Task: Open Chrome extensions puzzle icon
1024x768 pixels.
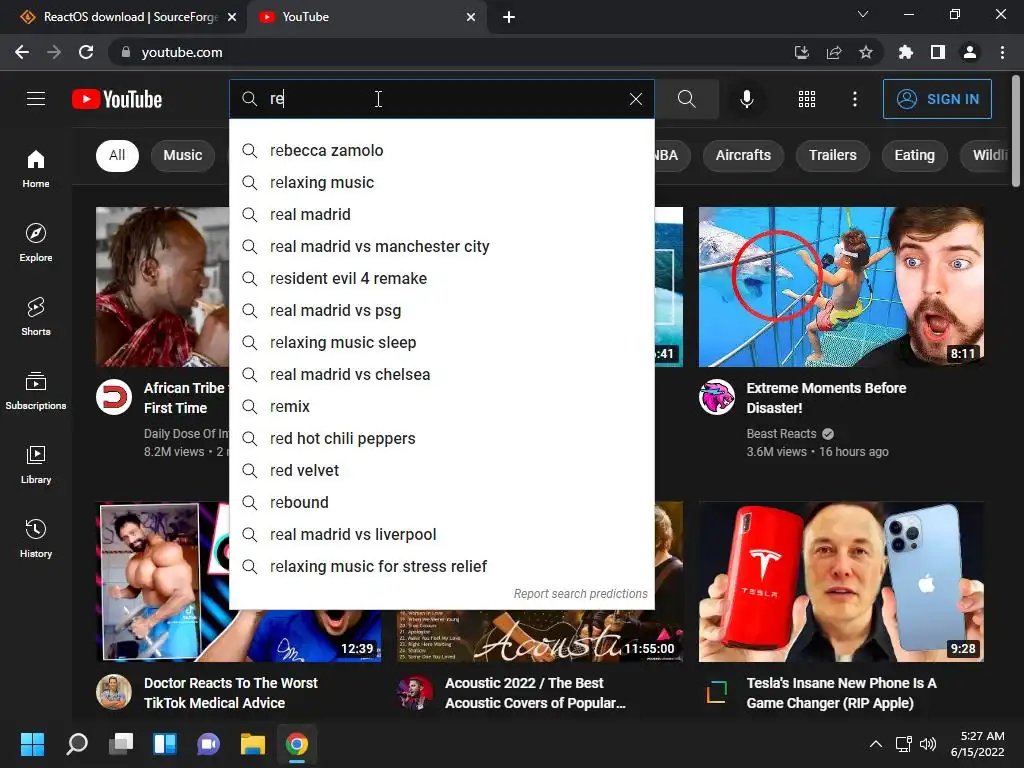Action: (905, 52)
